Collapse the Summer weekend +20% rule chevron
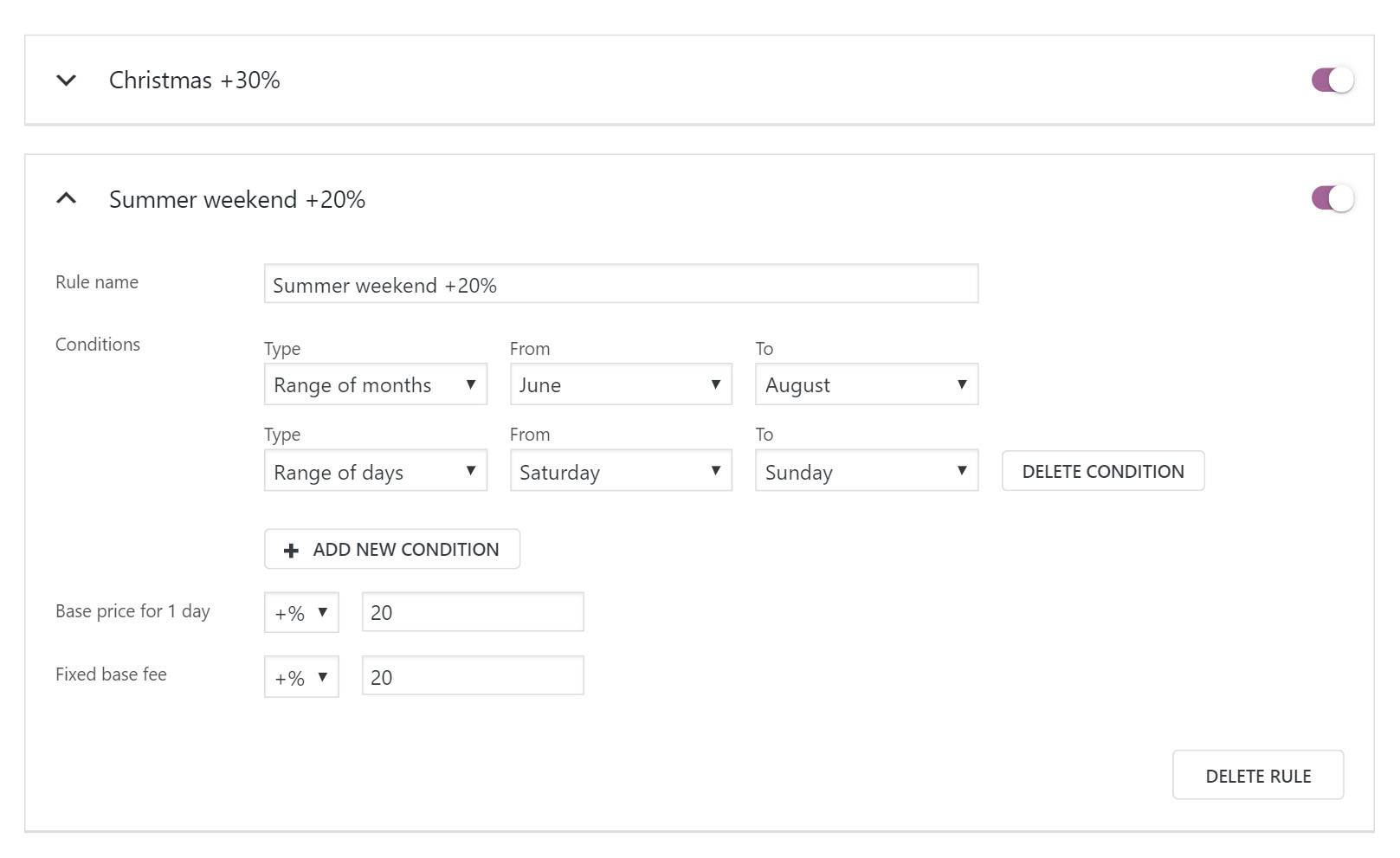Image resolution: width=1400 pixels, height=858 pixels. (66, 198)
